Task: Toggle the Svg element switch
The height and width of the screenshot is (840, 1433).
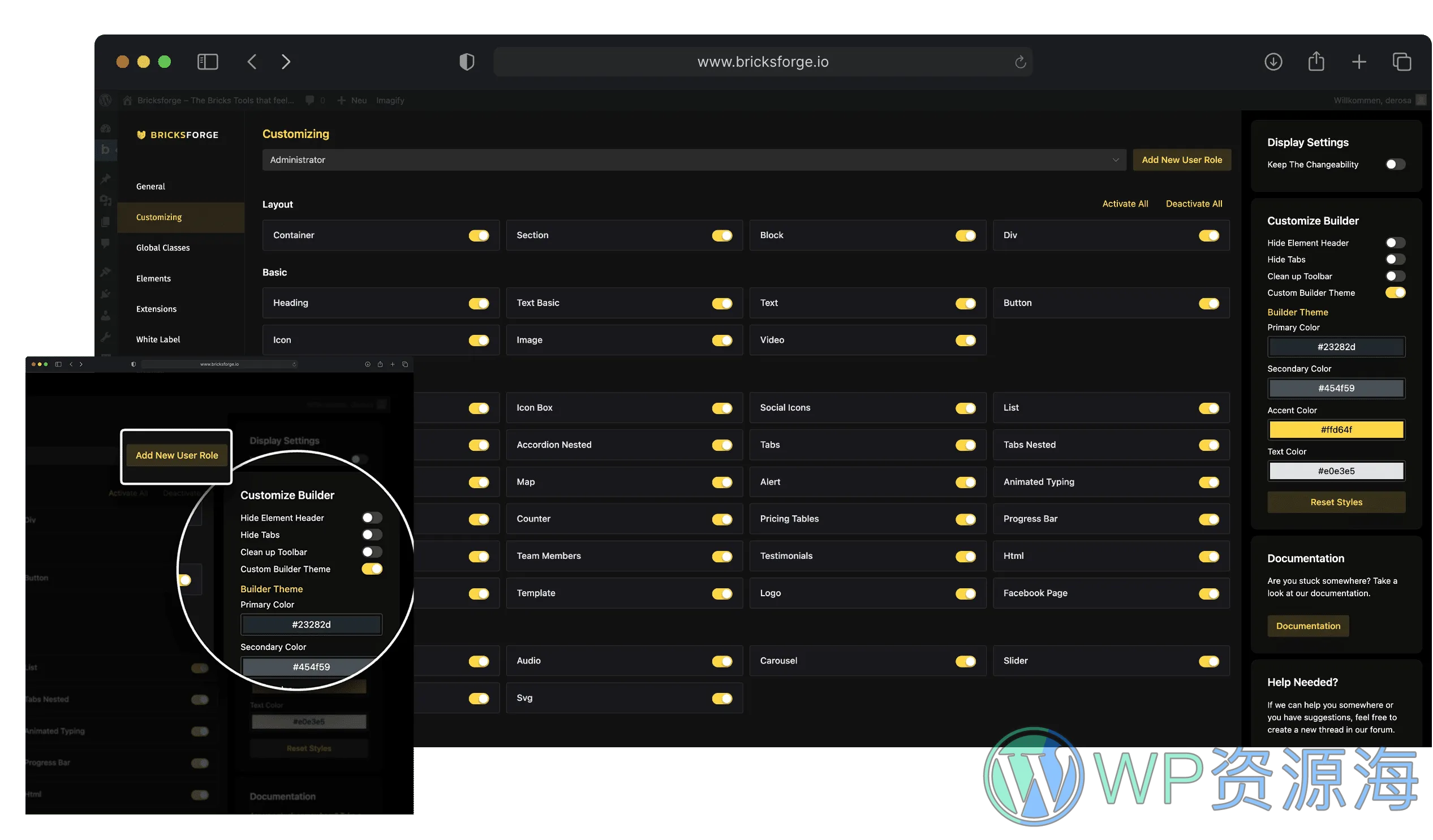Action: click(x=722, y=699)
